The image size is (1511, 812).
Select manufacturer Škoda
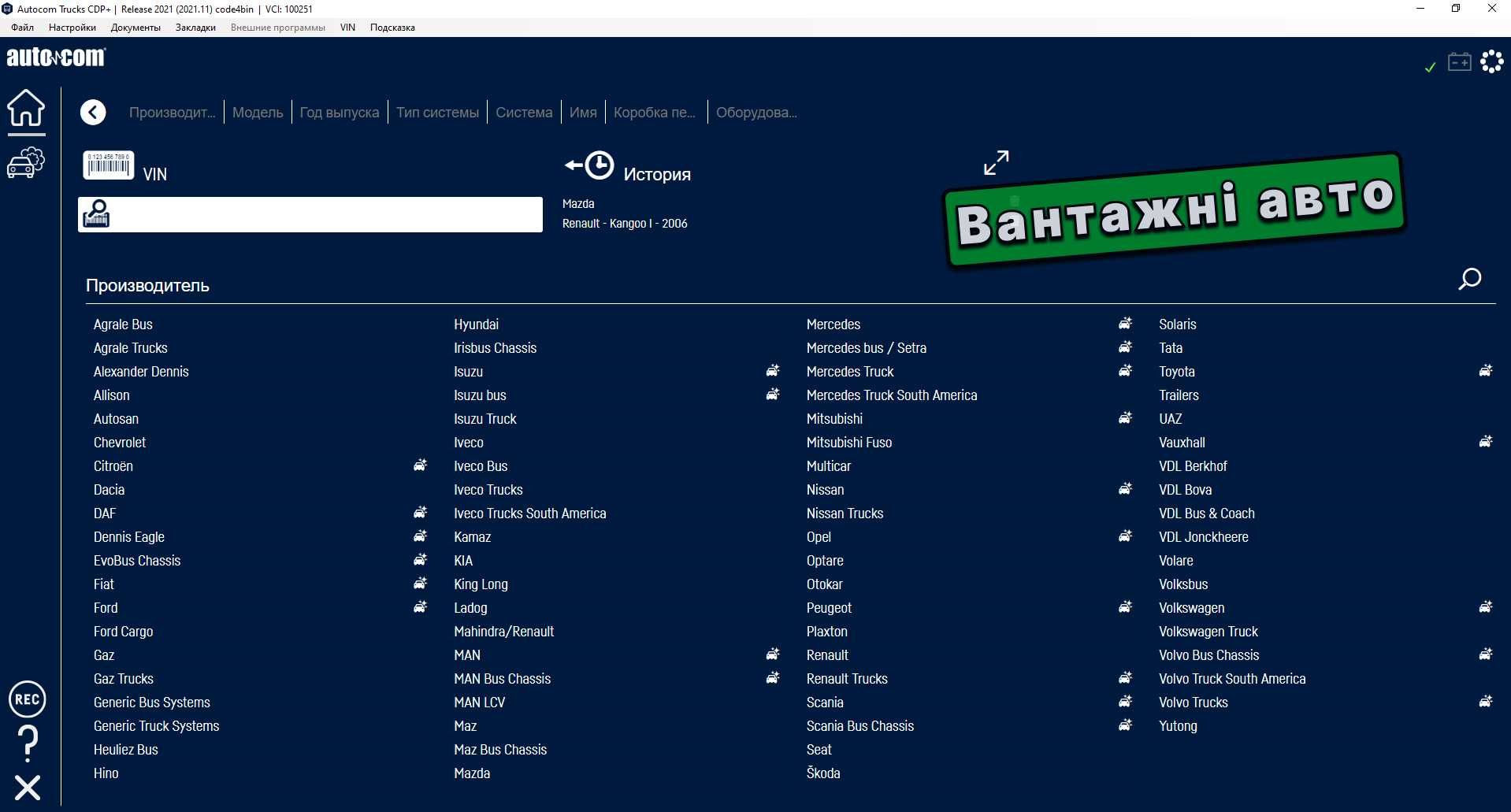coord(823,773)
